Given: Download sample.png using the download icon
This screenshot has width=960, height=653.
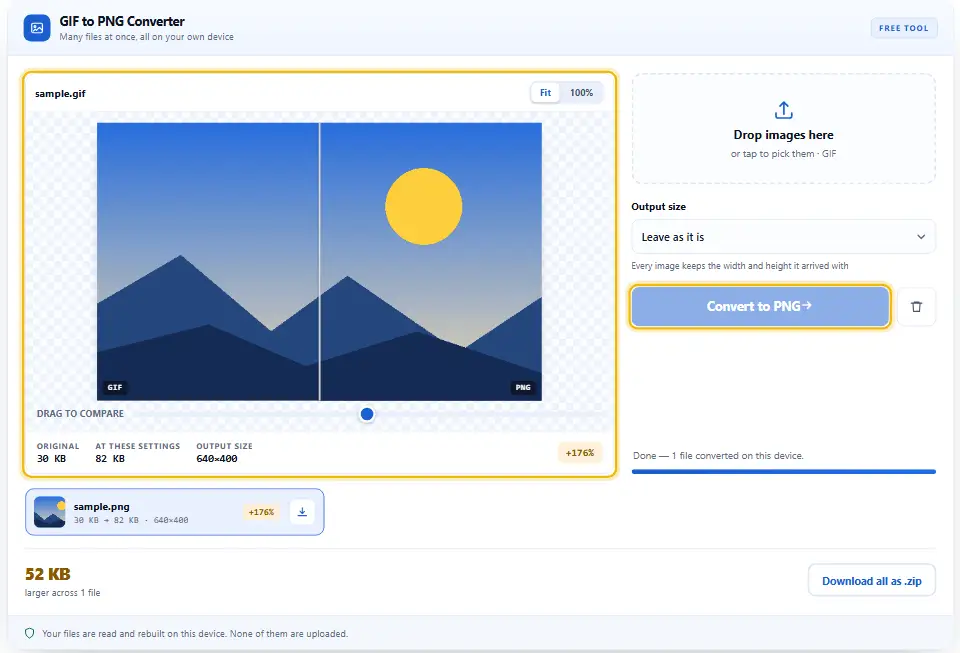Looking at the screenshot, I should 302,512.
